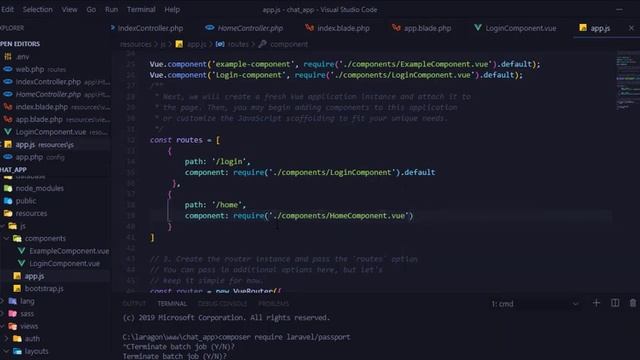Click 'component' symbol in the breadcrumb
The image size is (640, 360).
click(289, 44)
